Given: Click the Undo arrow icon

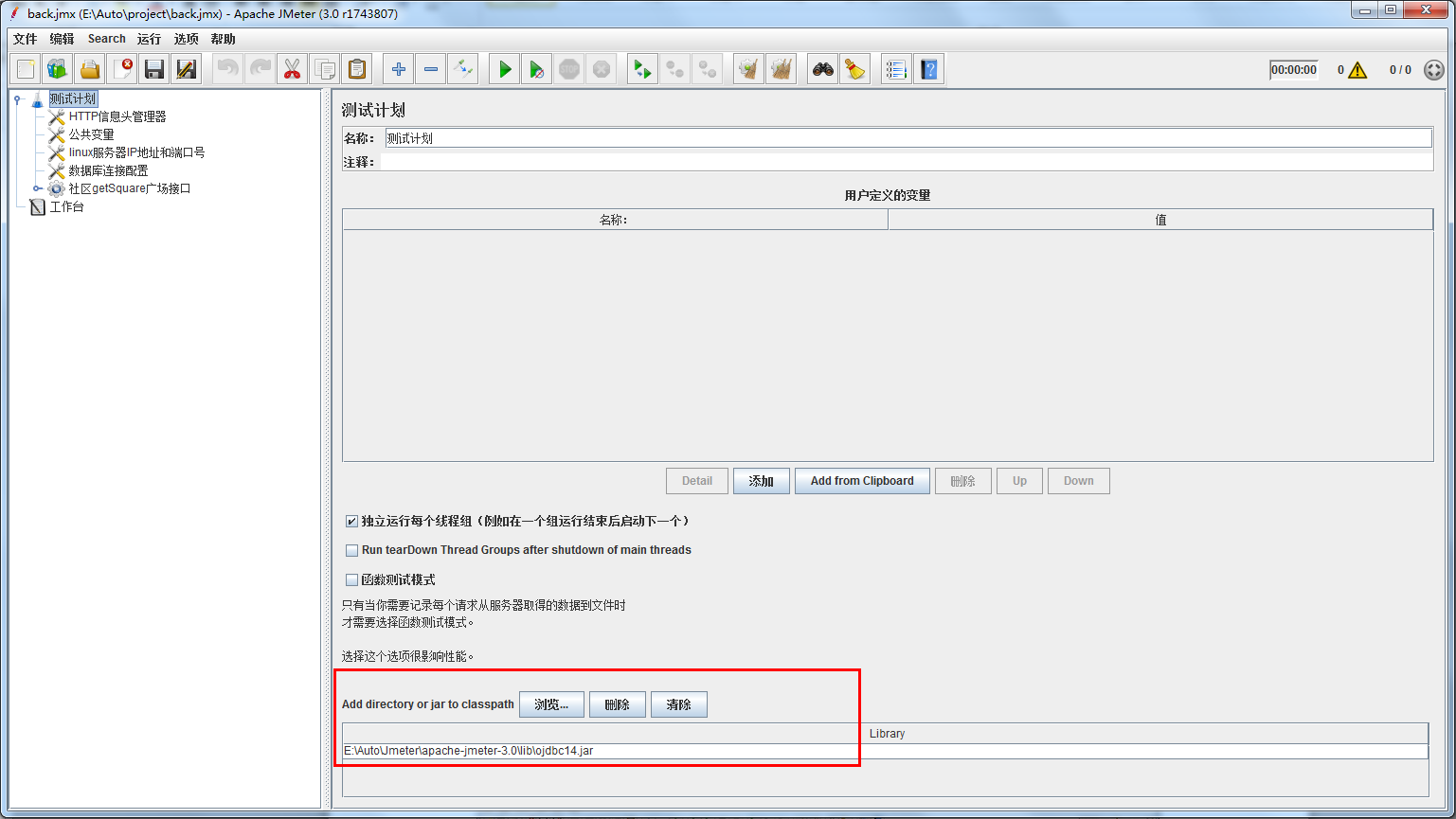Looking at the screenshot, I should coord(227,69).
